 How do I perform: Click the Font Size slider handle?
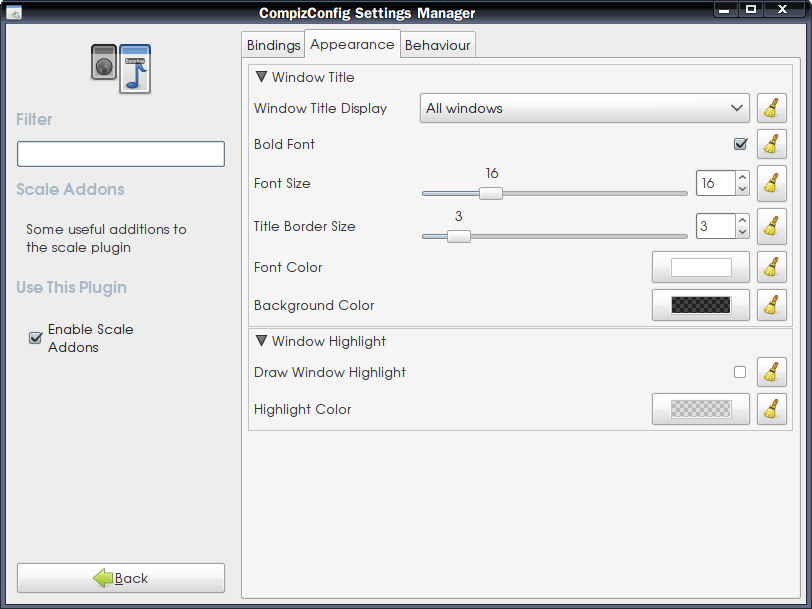click(x=490, y=193)
